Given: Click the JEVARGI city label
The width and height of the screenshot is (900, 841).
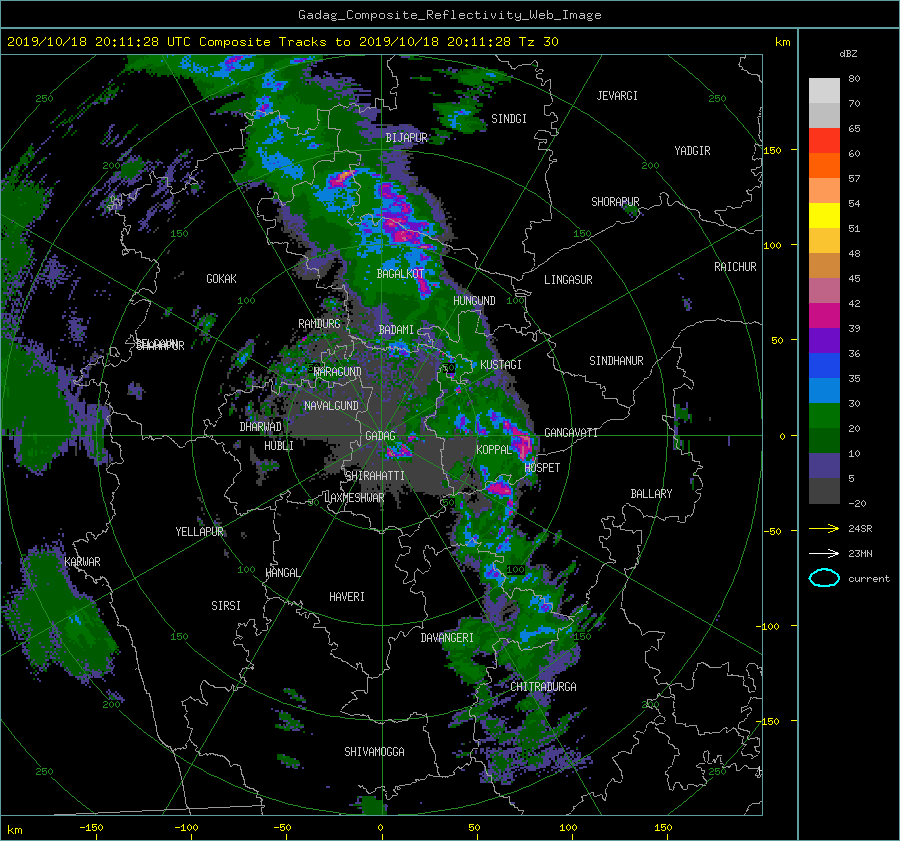Looking at the screenshot, I should 617,95.
